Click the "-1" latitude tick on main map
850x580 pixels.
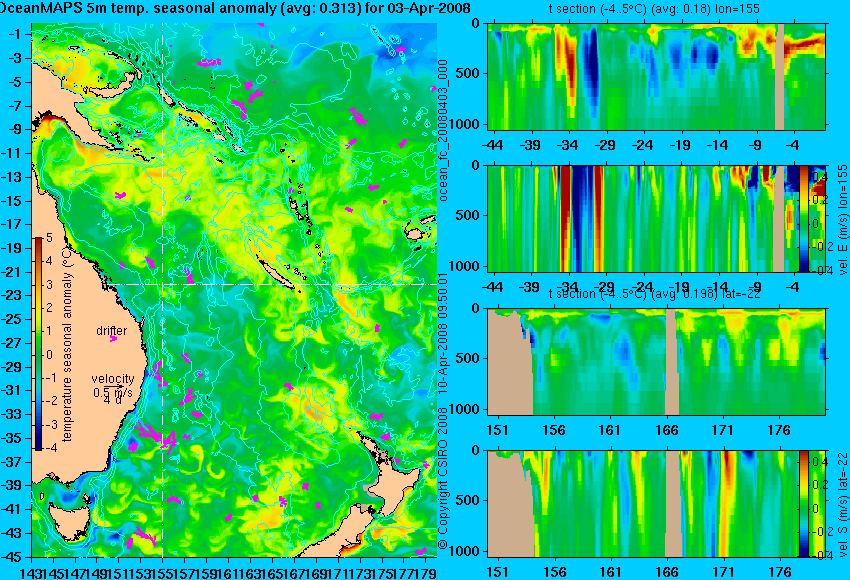pos(15,34)
